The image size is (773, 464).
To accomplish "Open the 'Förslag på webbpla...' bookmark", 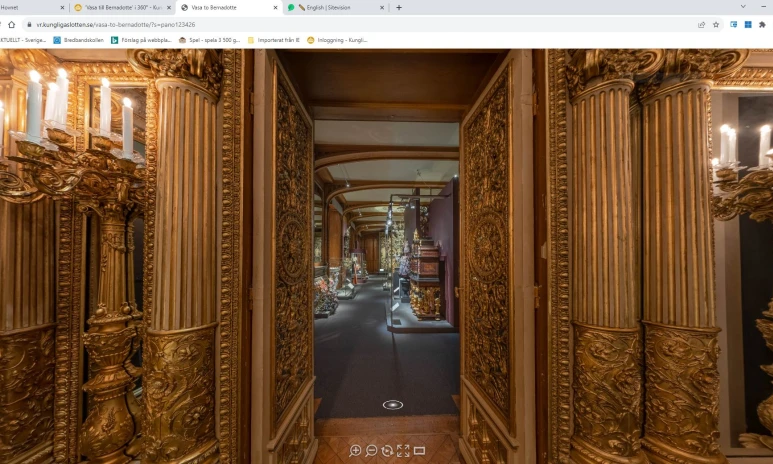I will coord(140,40).
